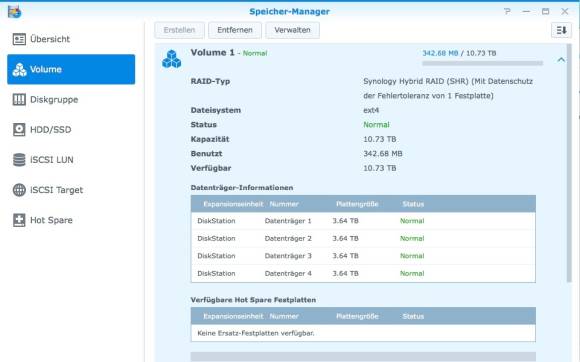Image resolution: width=580 pixels, height=362 pixels.
Task: Click the iSCSI Target globe icon
Action: pyautogui.click(x=19, y=190)
